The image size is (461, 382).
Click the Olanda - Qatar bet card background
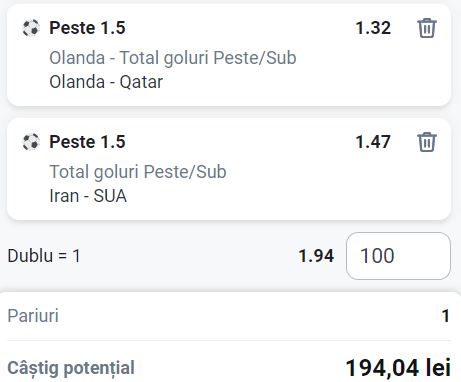tap(229, 55)
